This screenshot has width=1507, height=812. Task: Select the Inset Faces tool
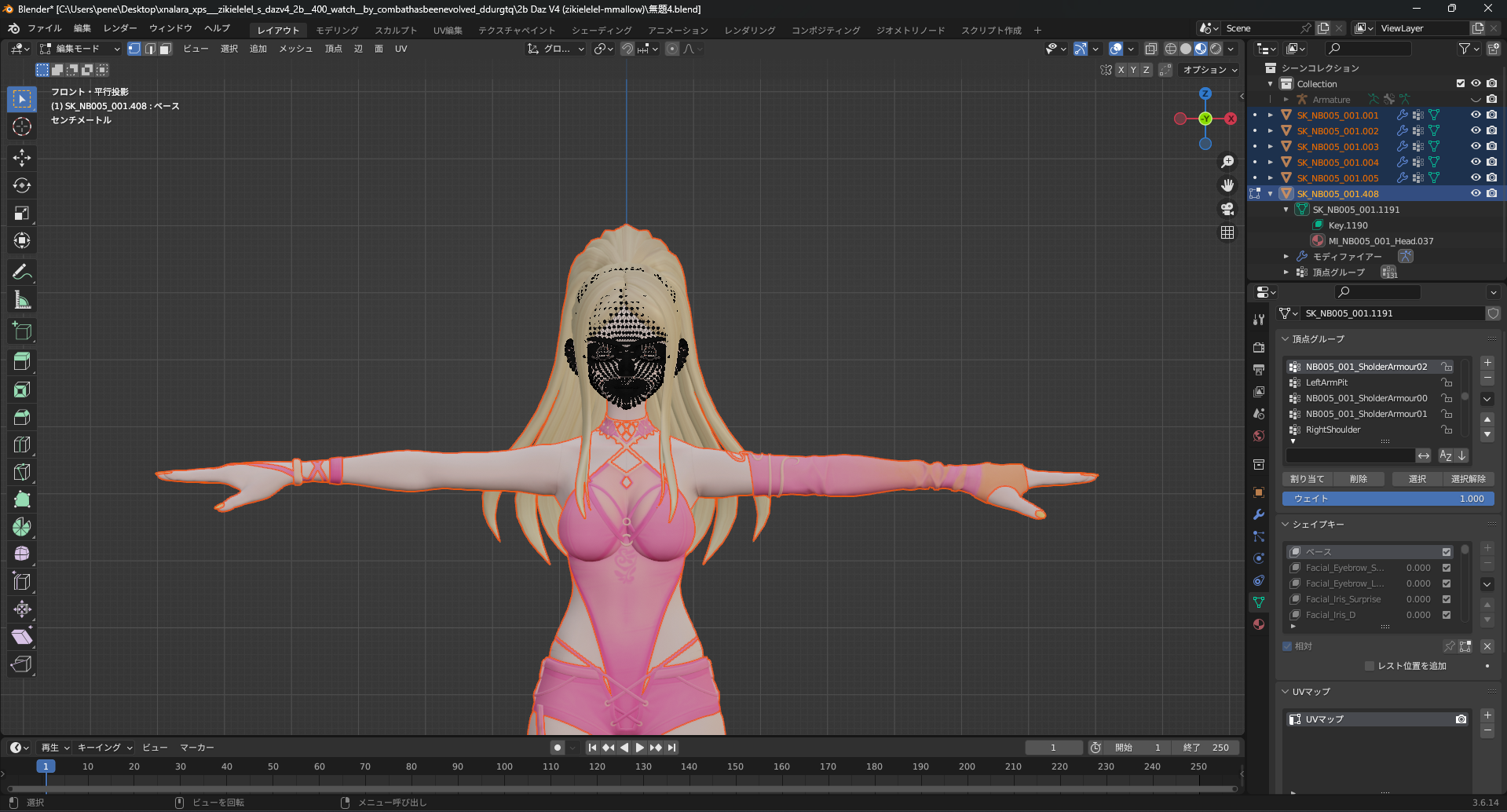tap(22, 390)
